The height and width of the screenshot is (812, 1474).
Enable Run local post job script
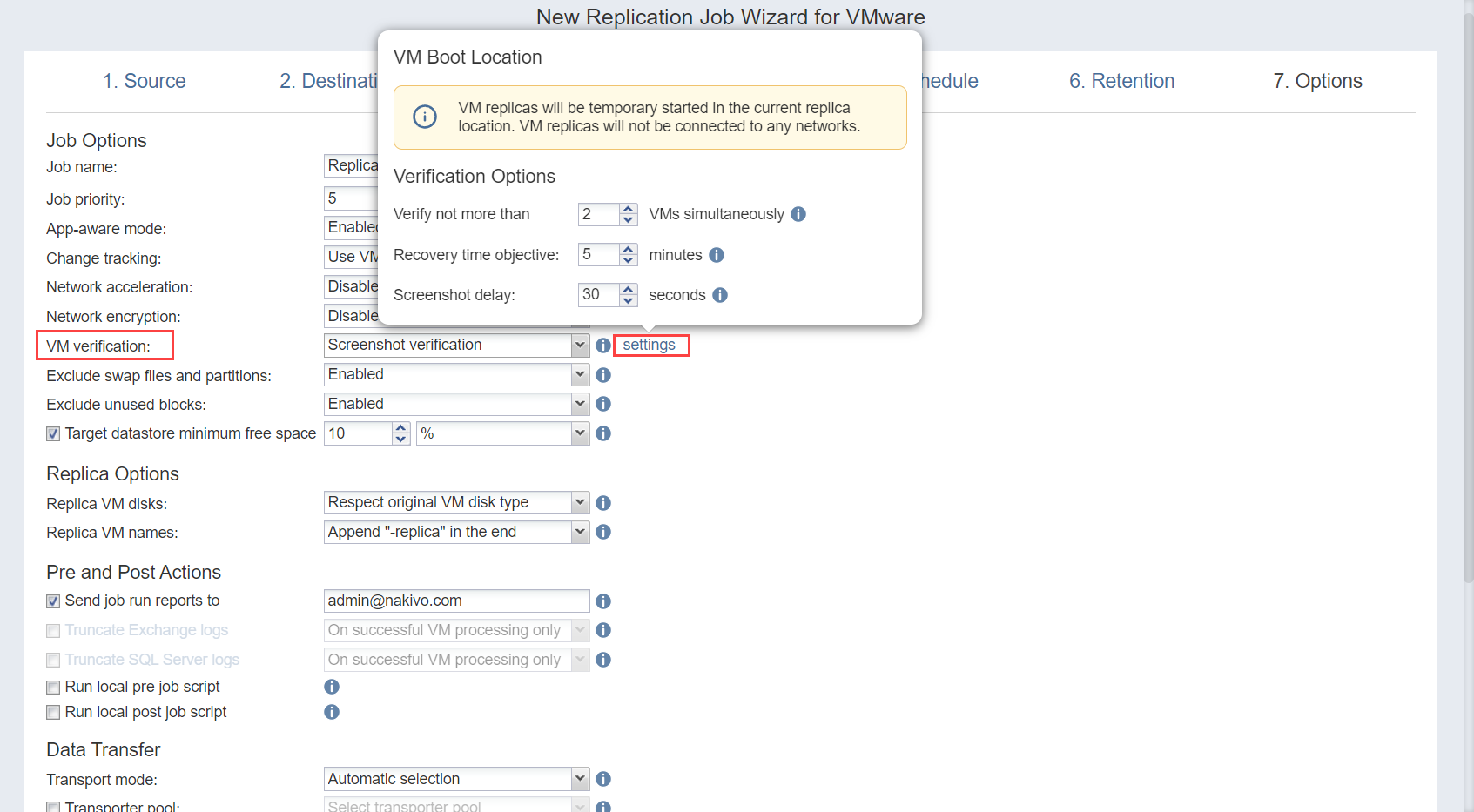click(53, 712)
